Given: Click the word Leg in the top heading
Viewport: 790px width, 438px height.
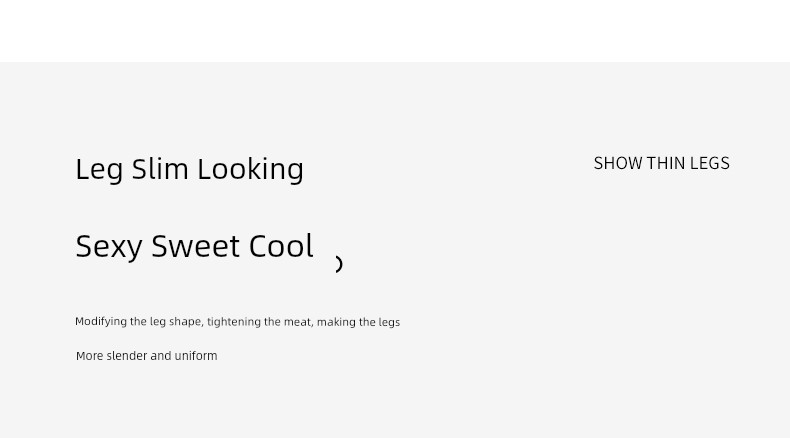Looking at the screenshot, I should click(x=99, y=170).
